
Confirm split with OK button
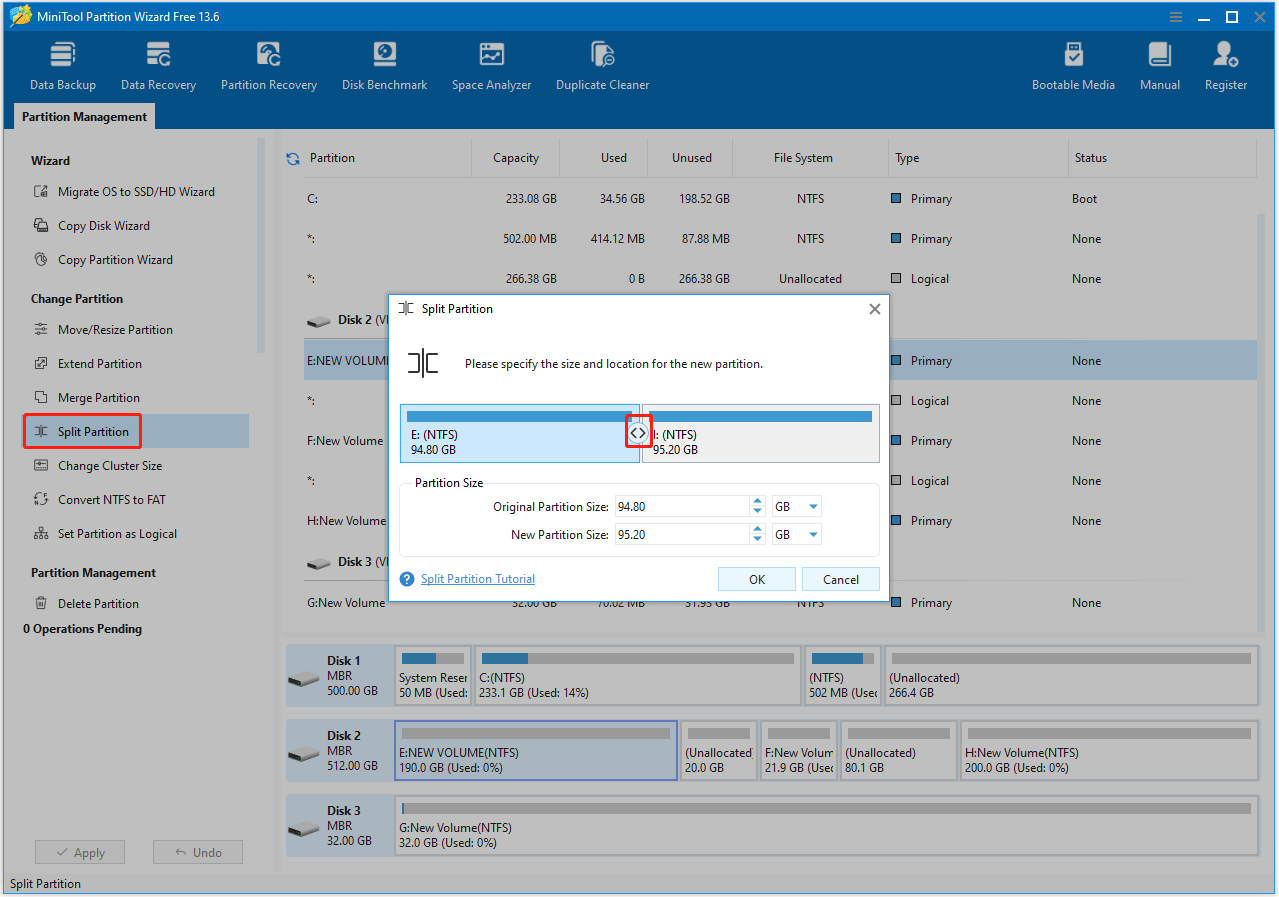[757, 579]
